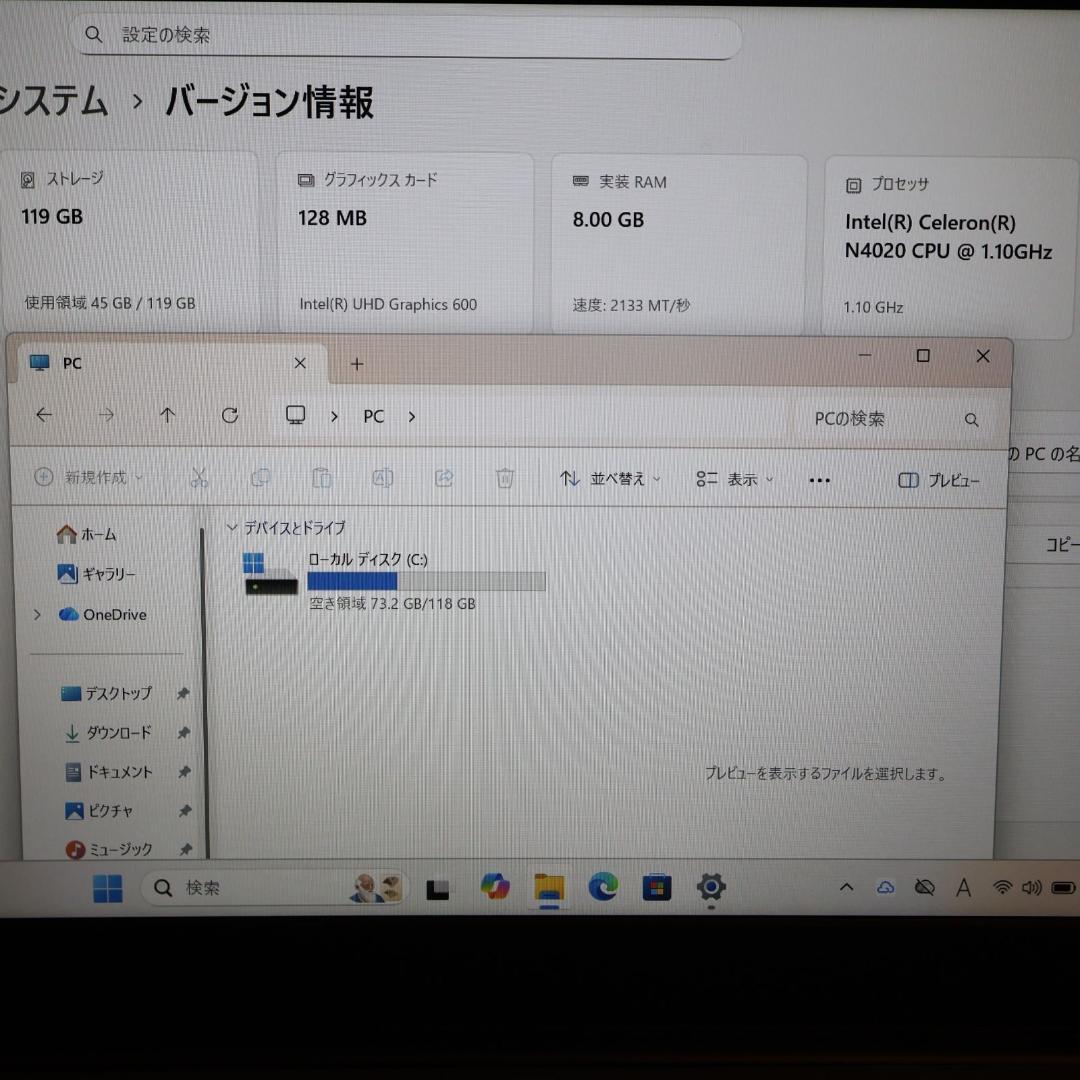Toggle the OneDrive cloud icon in system tray
Viewport: 1080px width, 1080px height.
tap(884, 887)
